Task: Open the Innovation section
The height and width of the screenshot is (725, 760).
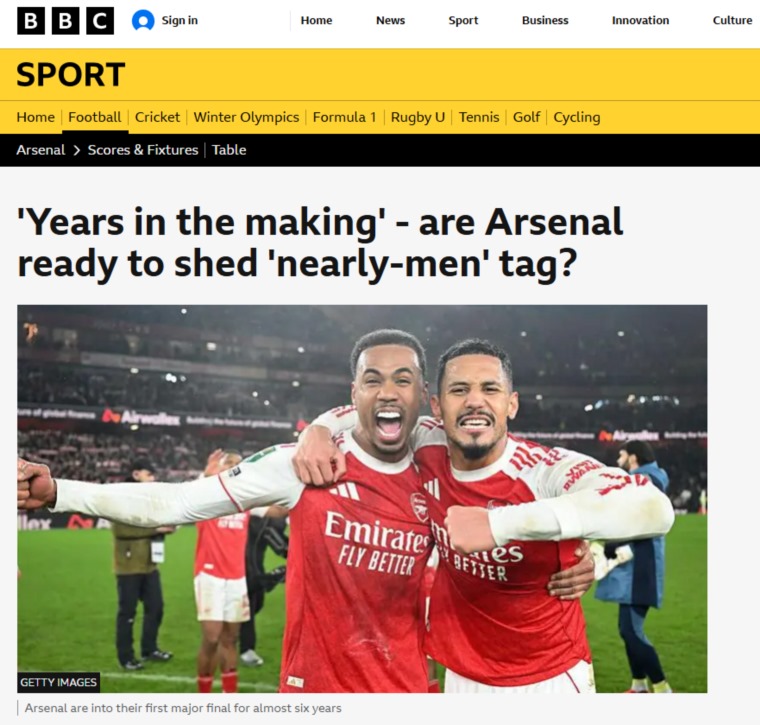Action: point(640,20)
